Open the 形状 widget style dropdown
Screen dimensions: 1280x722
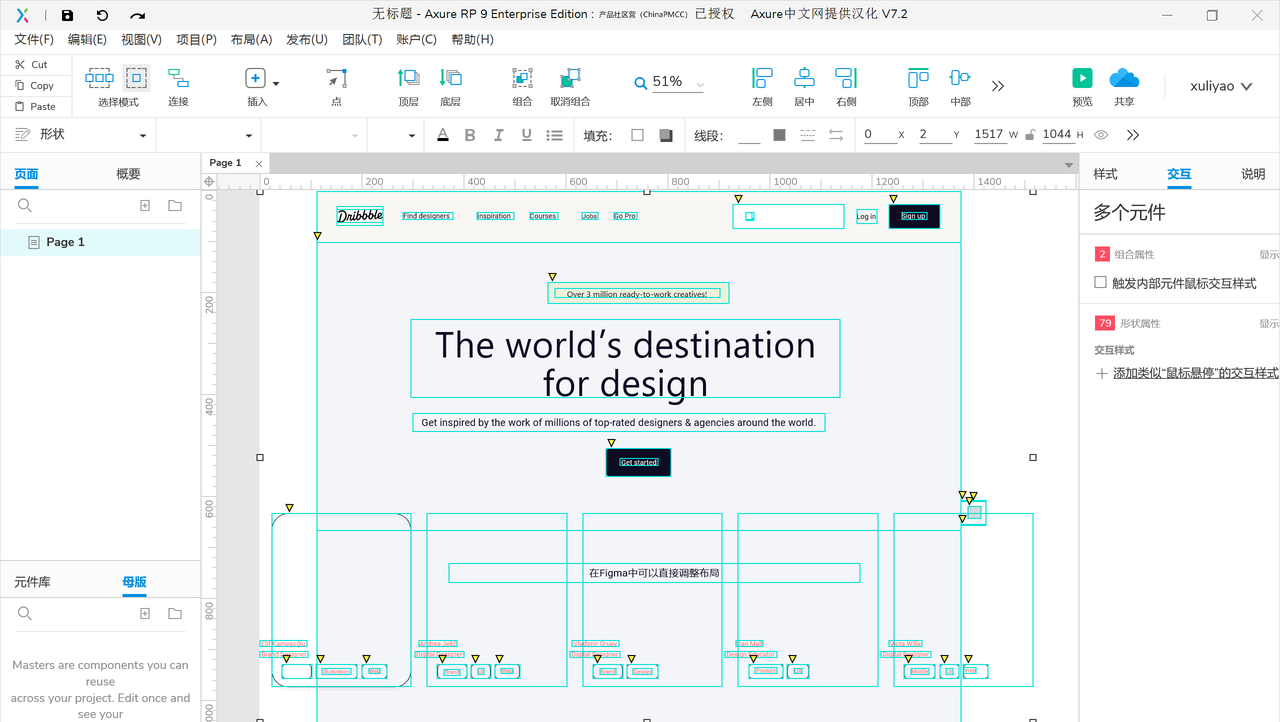point(143,136)
